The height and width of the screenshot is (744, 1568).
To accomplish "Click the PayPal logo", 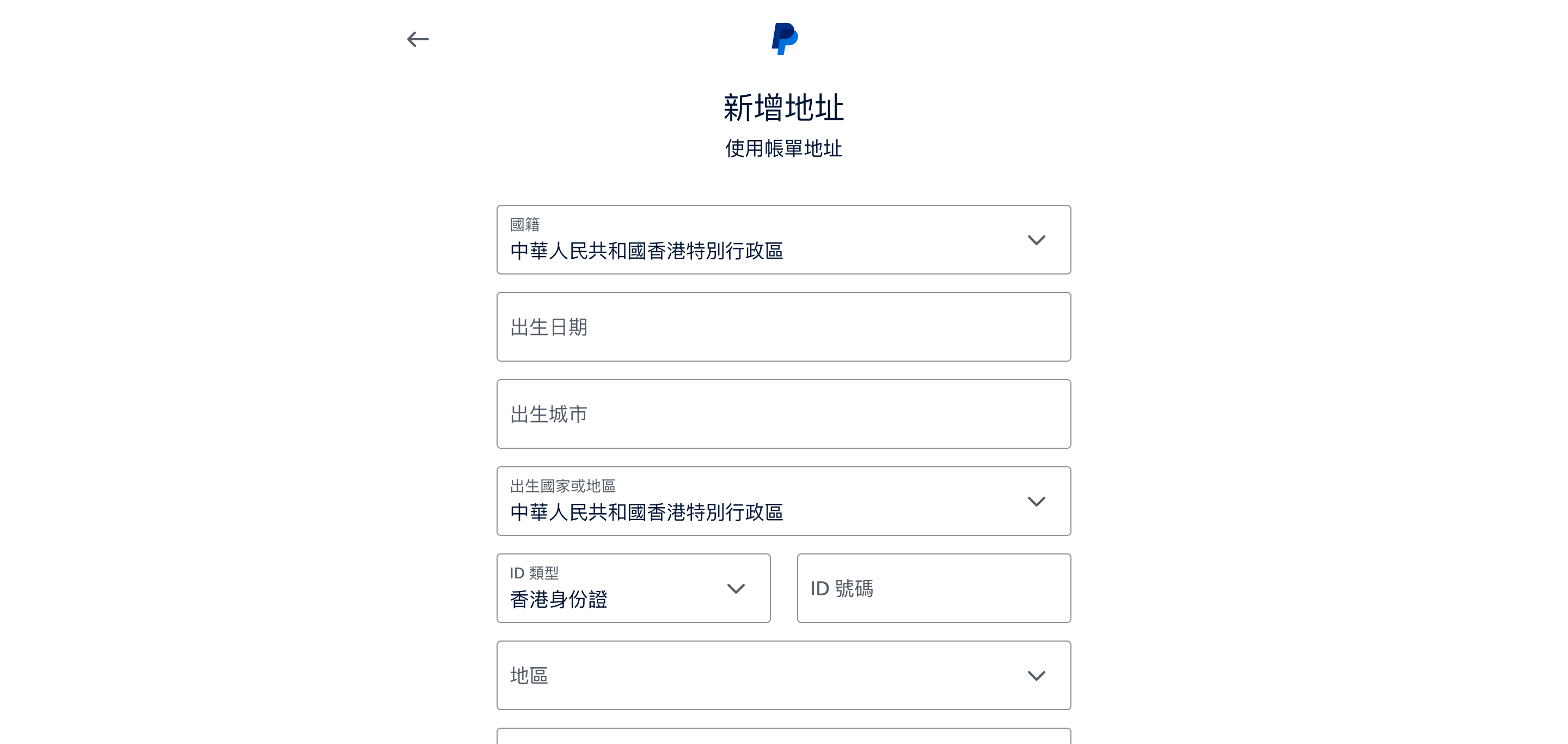I will (x=784, y=39).
